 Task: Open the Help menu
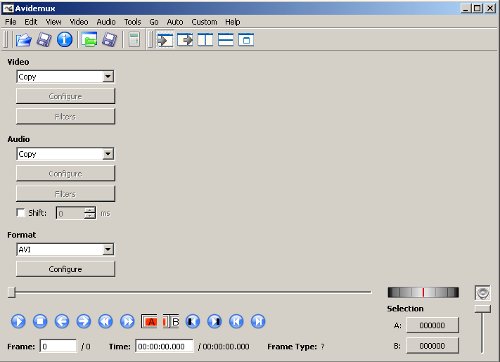coord(233,22)
